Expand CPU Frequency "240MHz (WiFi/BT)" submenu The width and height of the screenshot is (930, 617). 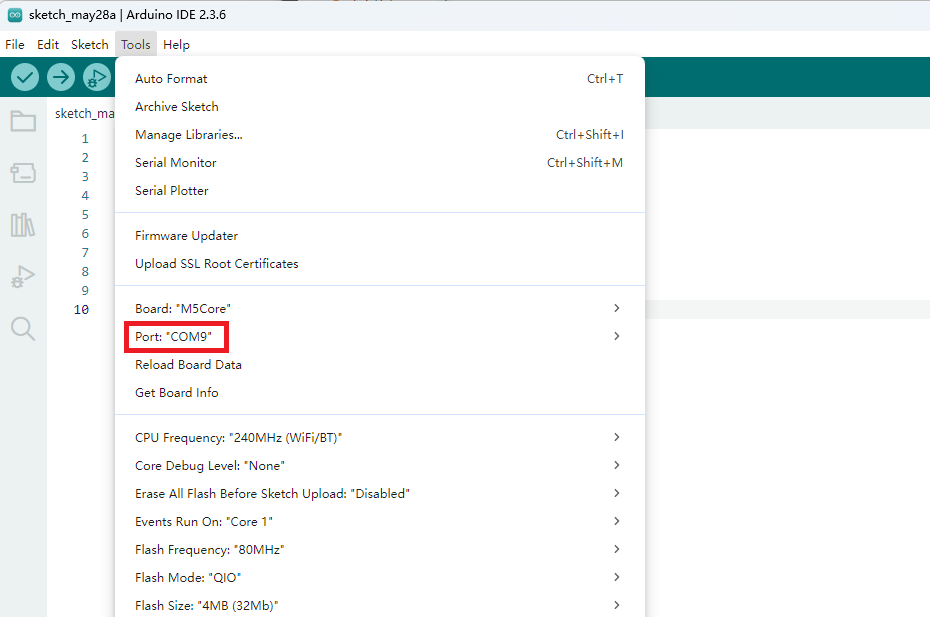click(x=380, y=438)
